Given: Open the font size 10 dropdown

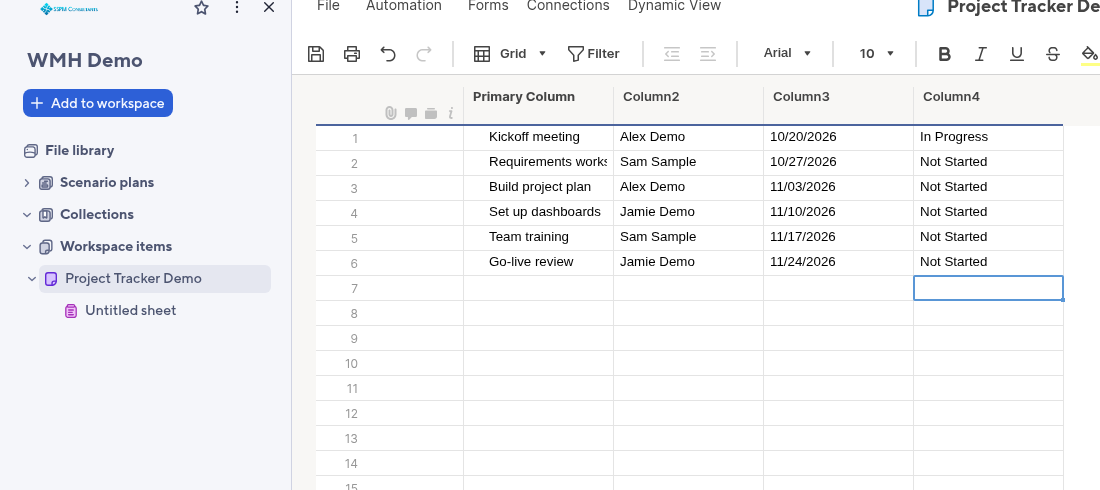Looking at the screenshot, I should (x=877, y=53).
